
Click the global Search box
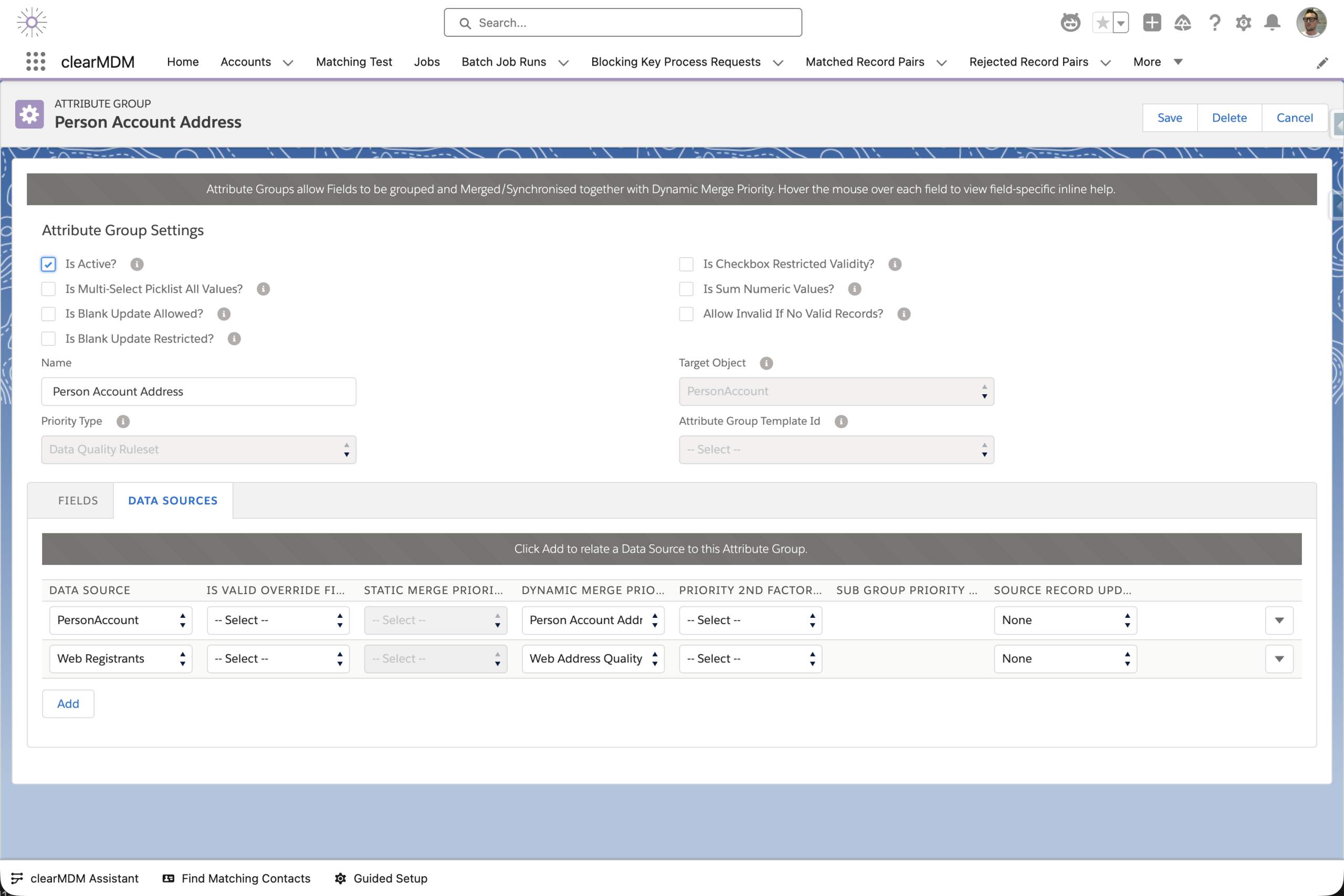pyautogui.click(x=623, y=23)
